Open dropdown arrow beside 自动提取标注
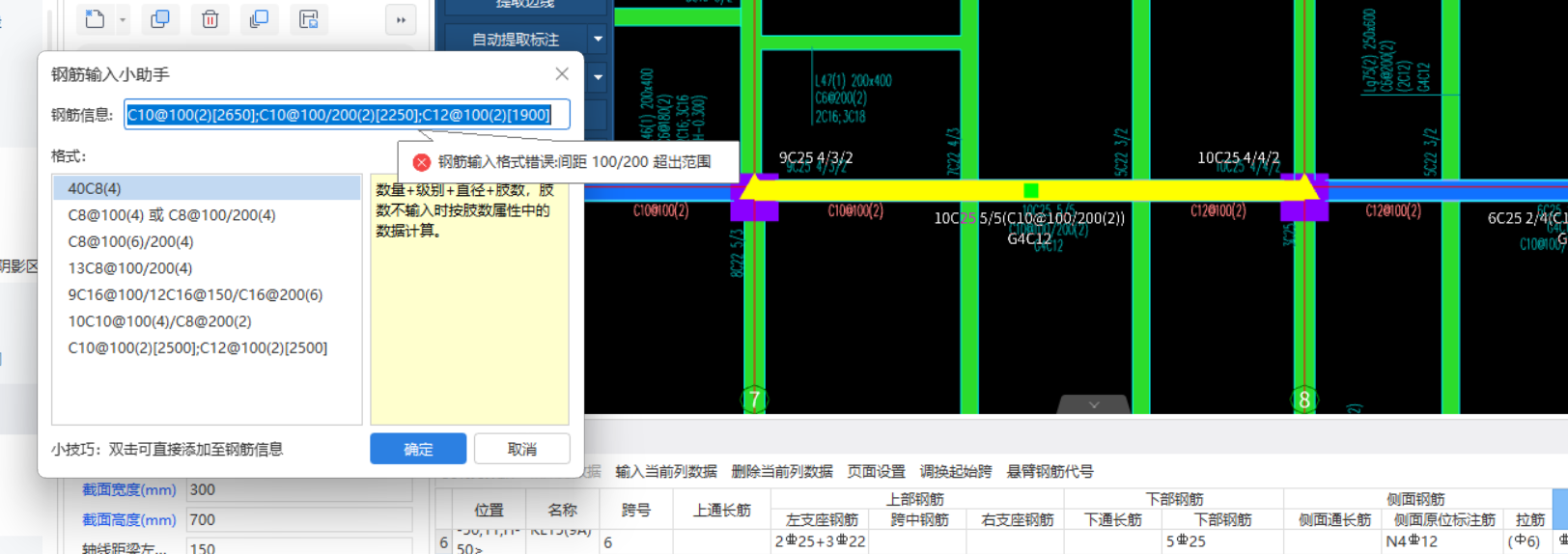The image size is (1568, 554). (x=598, y=40)
